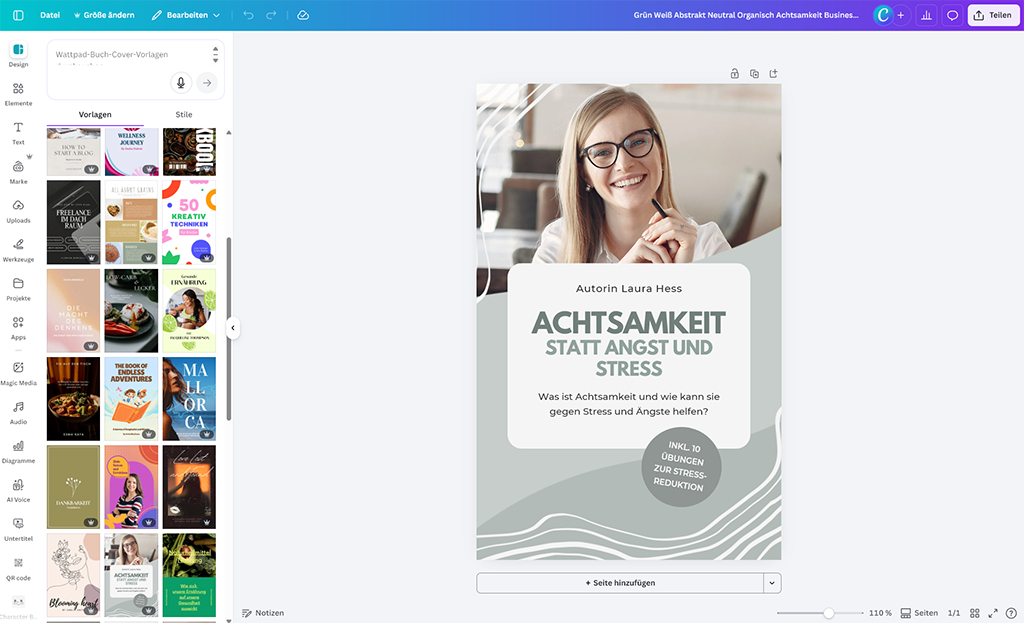
Task: Open the Design sidebar panel
Action: (x=18, y=55)
